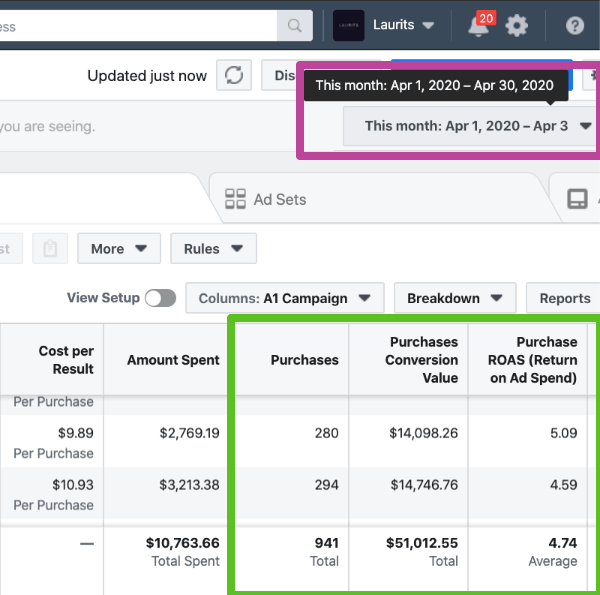Open the Rules dropdown menu
Viewport: 600px width, 595px height.
click(214, 248)
